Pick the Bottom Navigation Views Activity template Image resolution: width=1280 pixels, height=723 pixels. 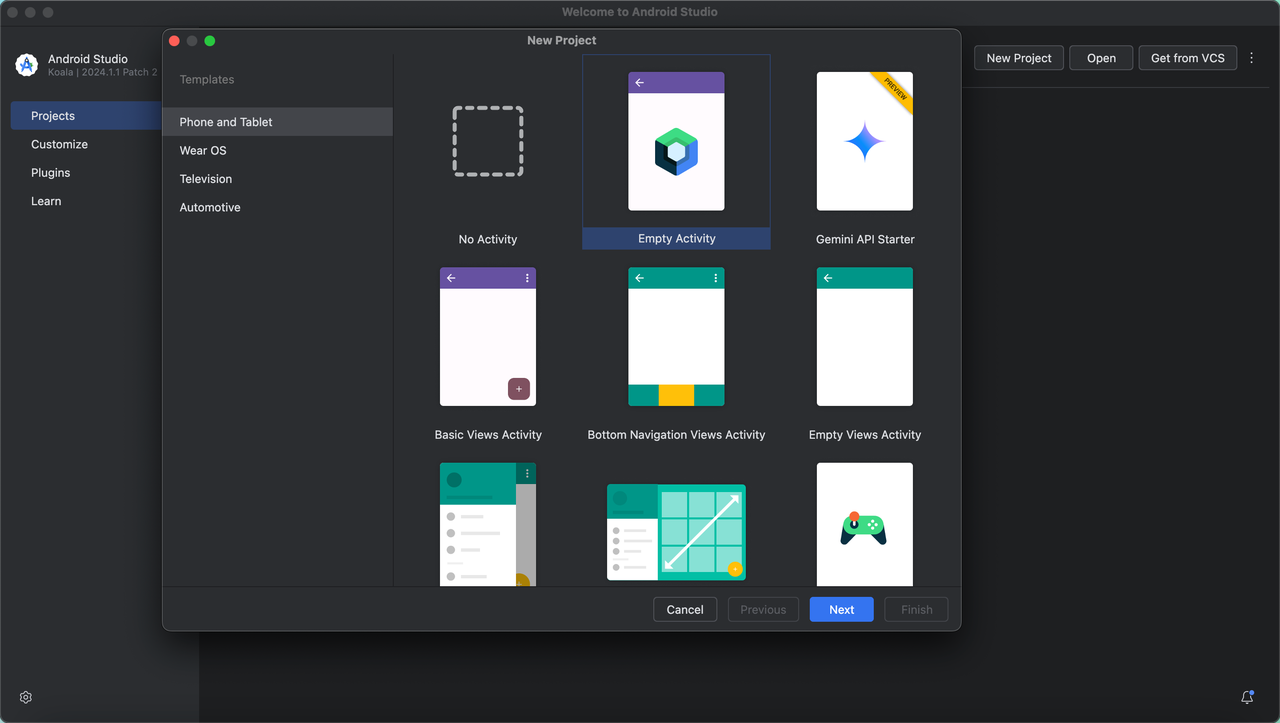[676, 336]
